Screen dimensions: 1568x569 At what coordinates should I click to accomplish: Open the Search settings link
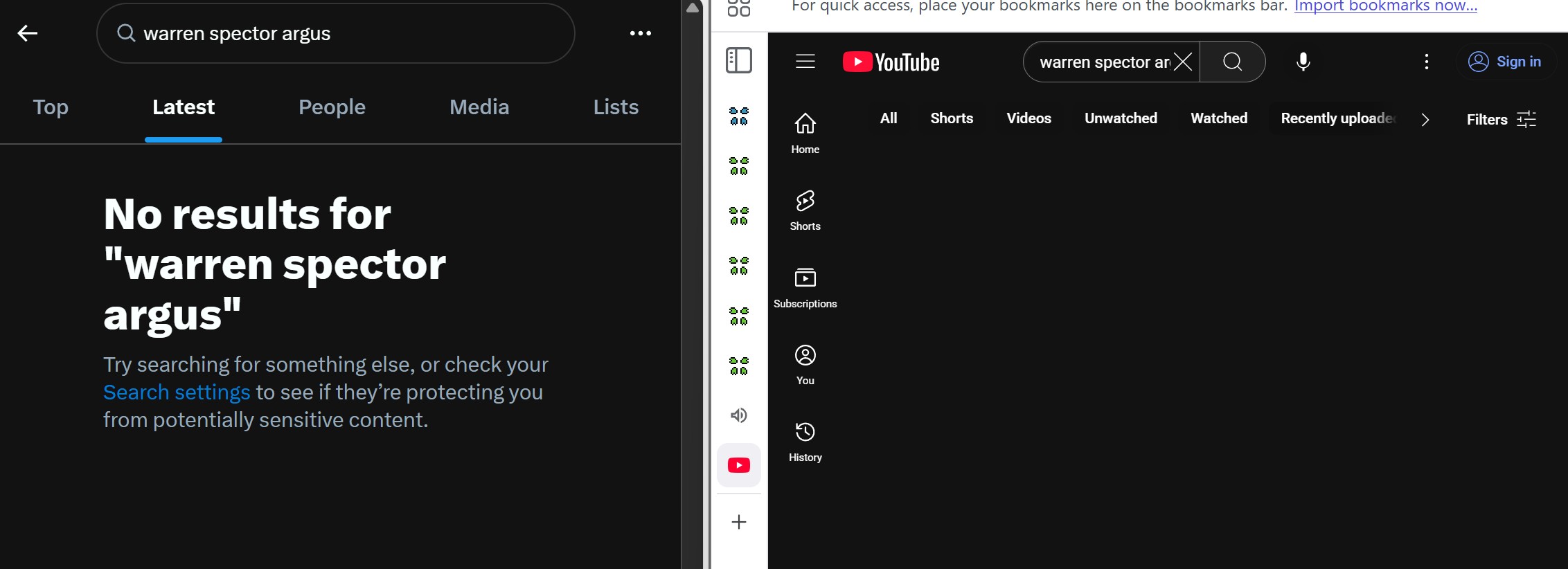[177, 392]
